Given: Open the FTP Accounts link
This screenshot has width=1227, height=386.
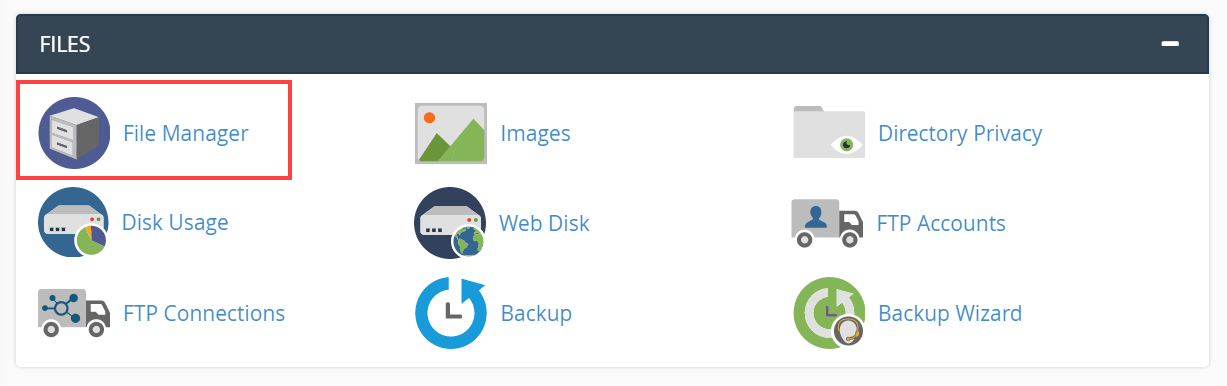Looking at the screenshot, I should pos(941,222).
